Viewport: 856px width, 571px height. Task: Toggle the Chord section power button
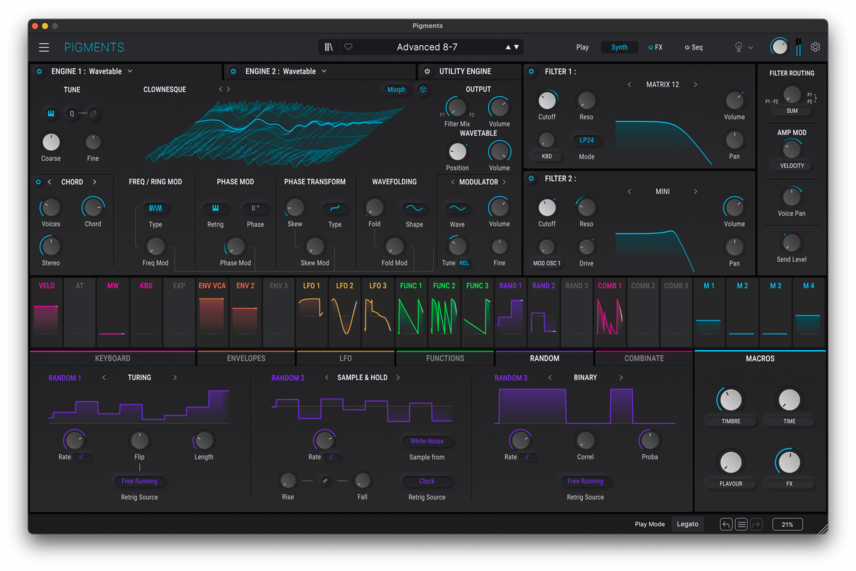(38, 182)
